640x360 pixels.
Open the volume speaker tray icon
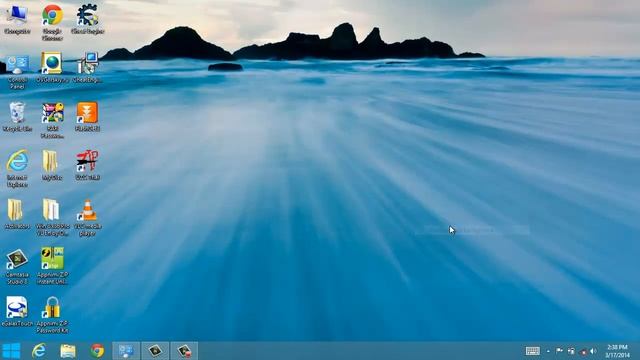coord(593,351)
